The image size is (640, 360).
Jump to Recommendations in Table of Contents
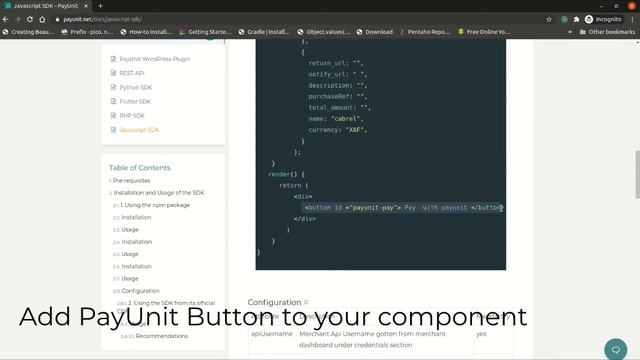click(x=162, y=336)
